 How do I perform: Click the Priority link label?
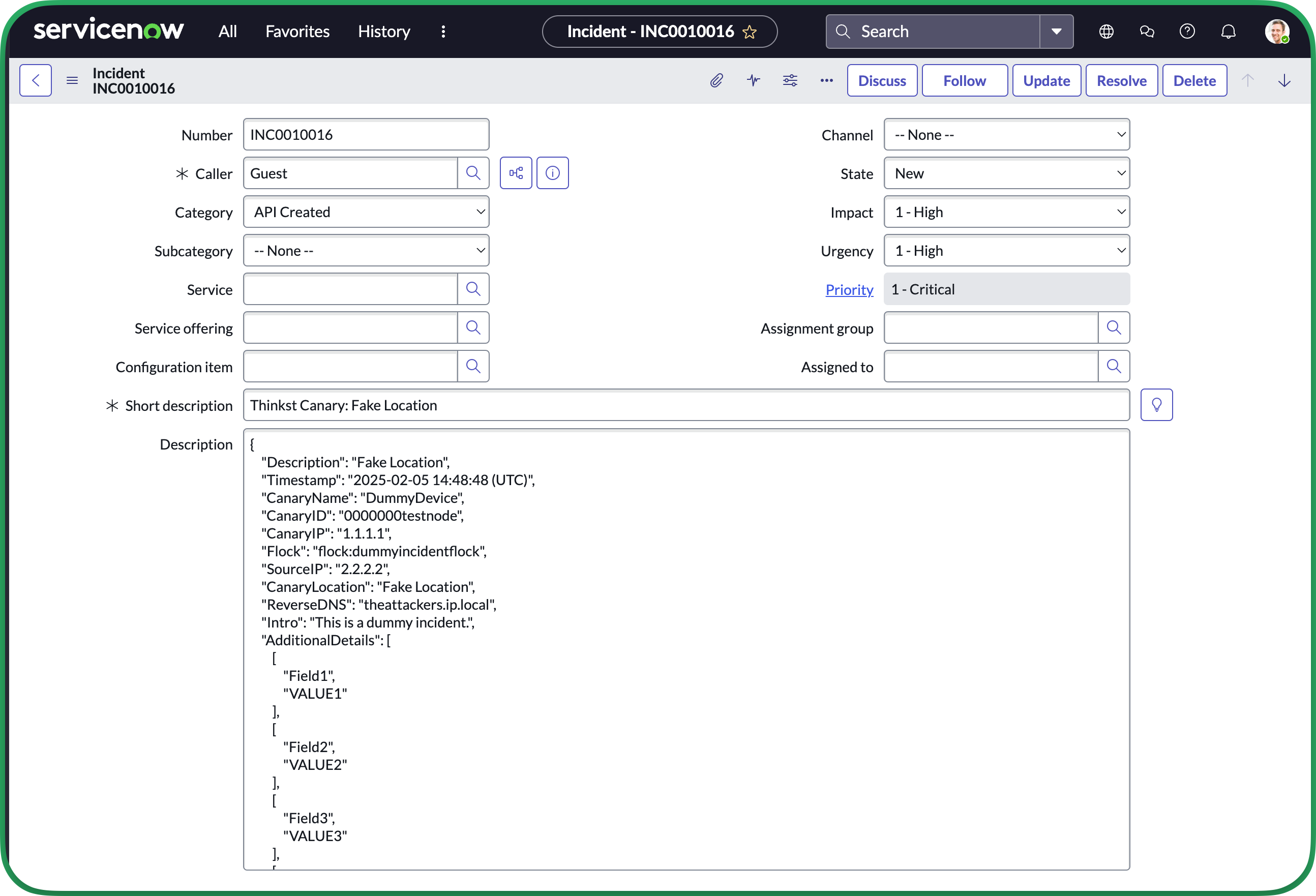point(849,289)
